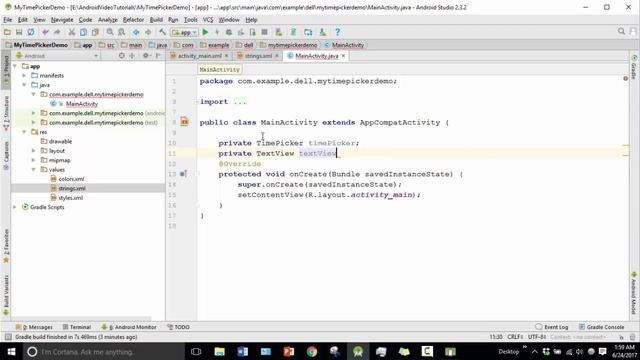The height and width of the screenshot is (360, 640).
Task: Click the Collapse All icon in Project panel
Action: tap(132, 56)
